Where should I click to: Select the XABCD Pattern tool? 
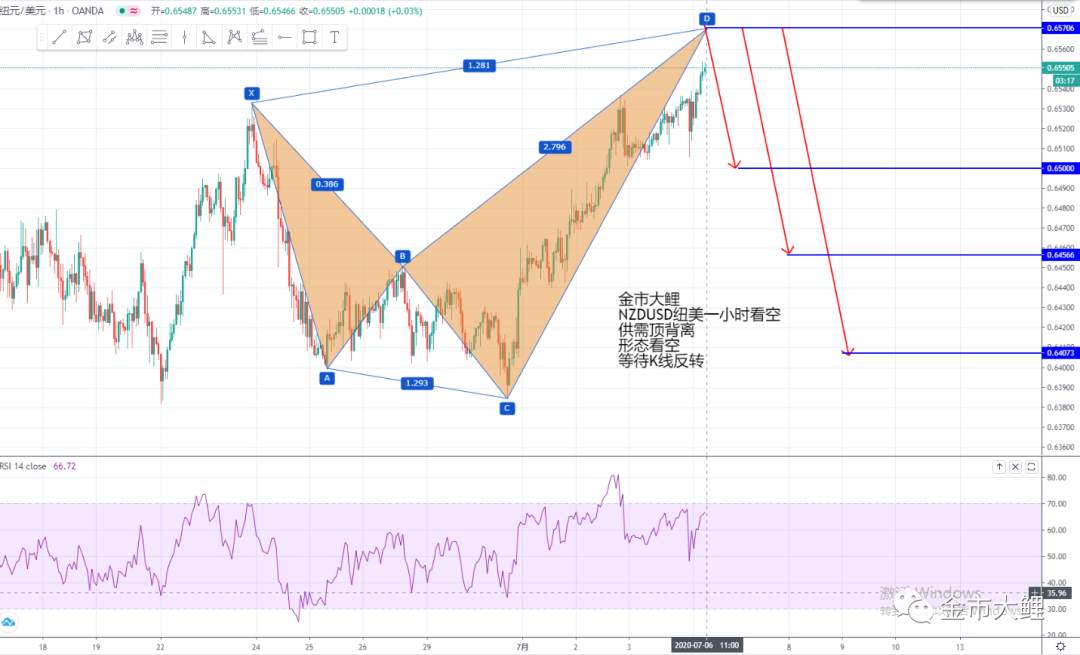pos(85,37)
